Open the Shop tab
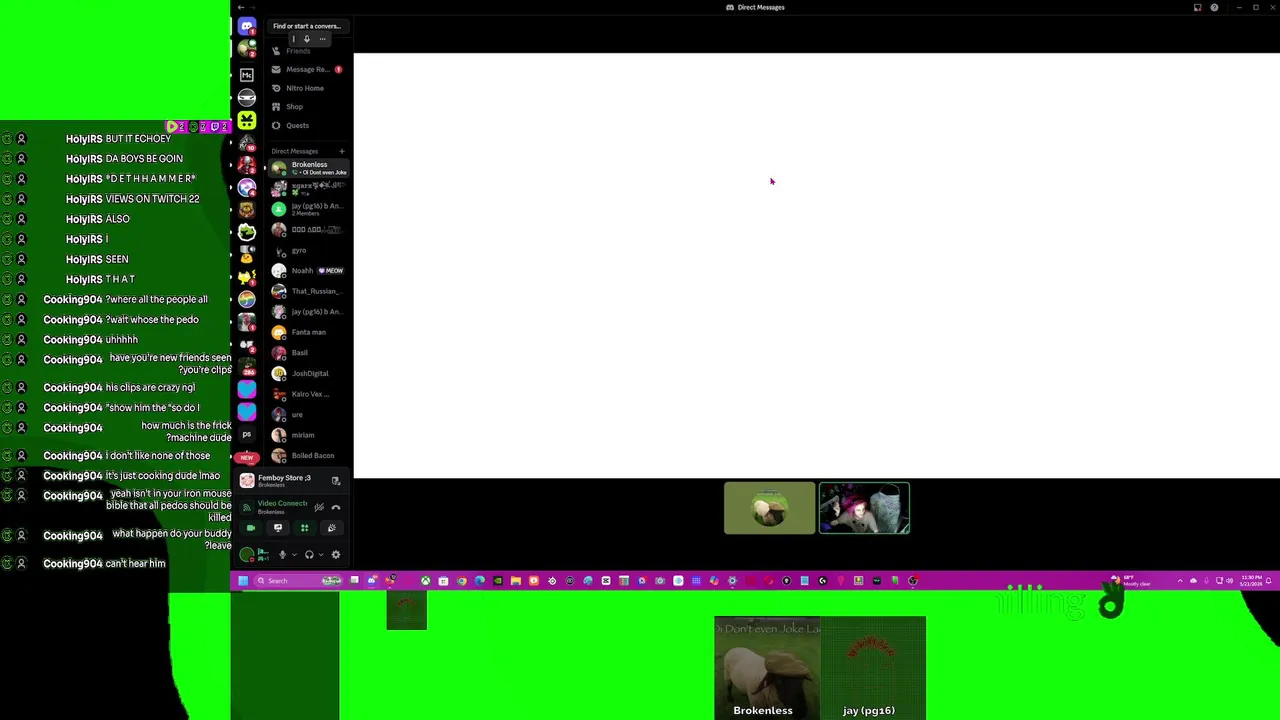The image size is (1280, 720). [306, 107]
